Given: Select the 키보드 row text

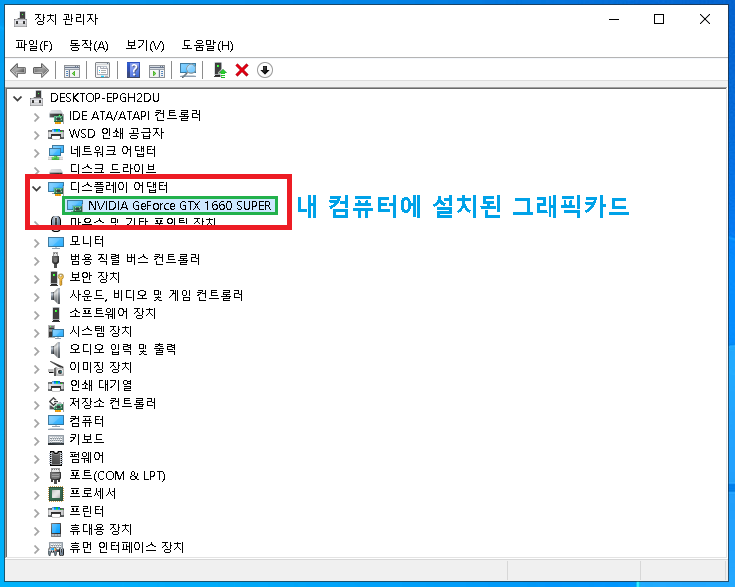Looking at the screenshot, I should click(x=87, y=439).
